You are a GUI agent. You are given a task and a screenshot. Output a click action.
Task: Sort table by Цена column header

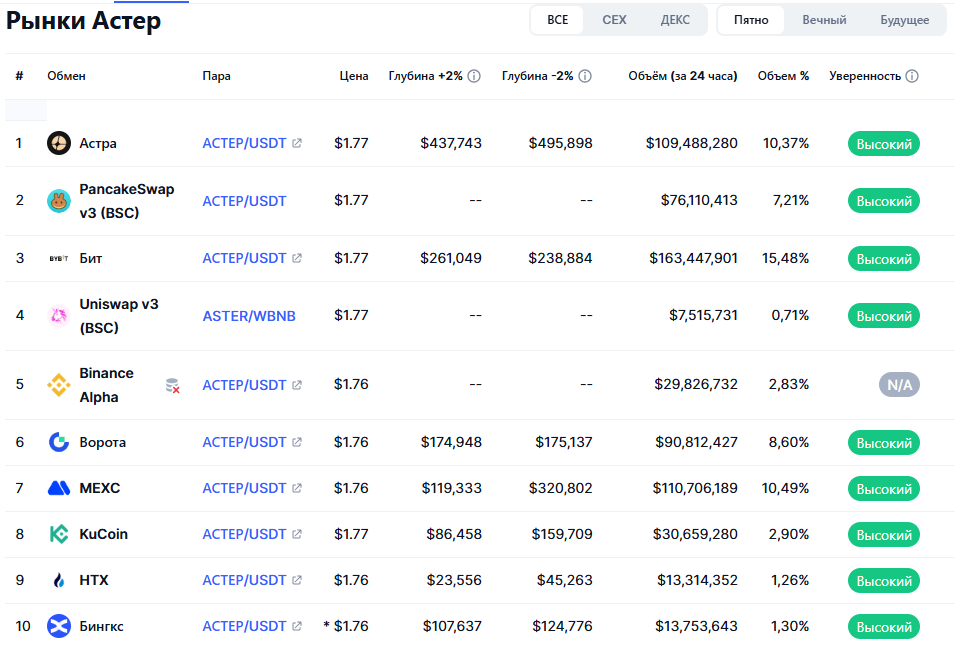[354, 76]
